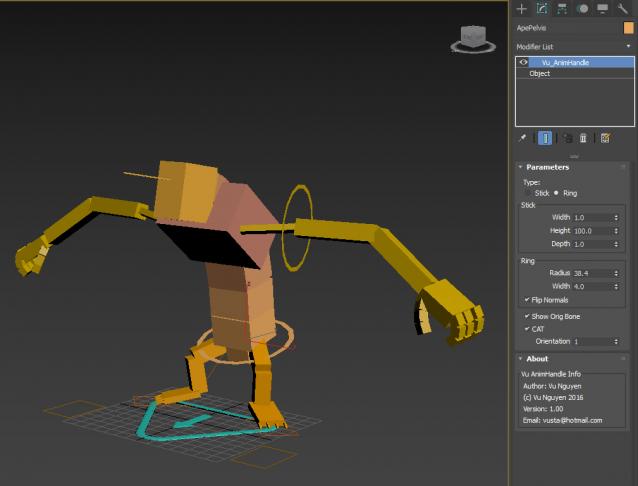Screen dimensions: 638x486
Task: Toggle the CAT checkbox
Action: (527, 329)
